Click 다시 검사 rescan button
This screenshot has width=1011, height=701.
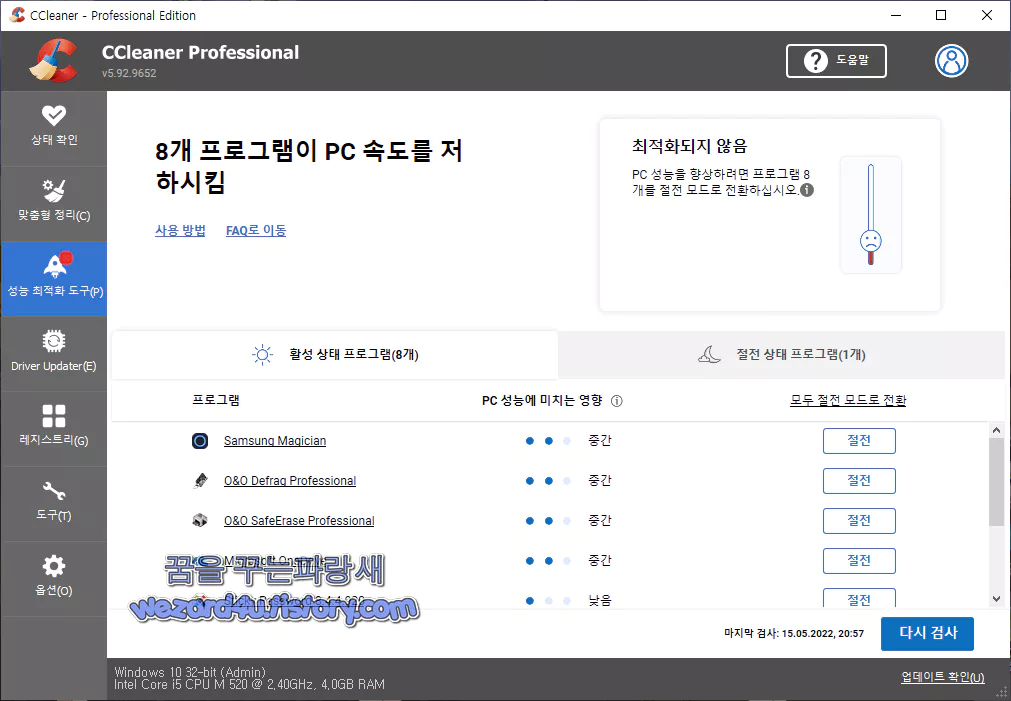927,634
